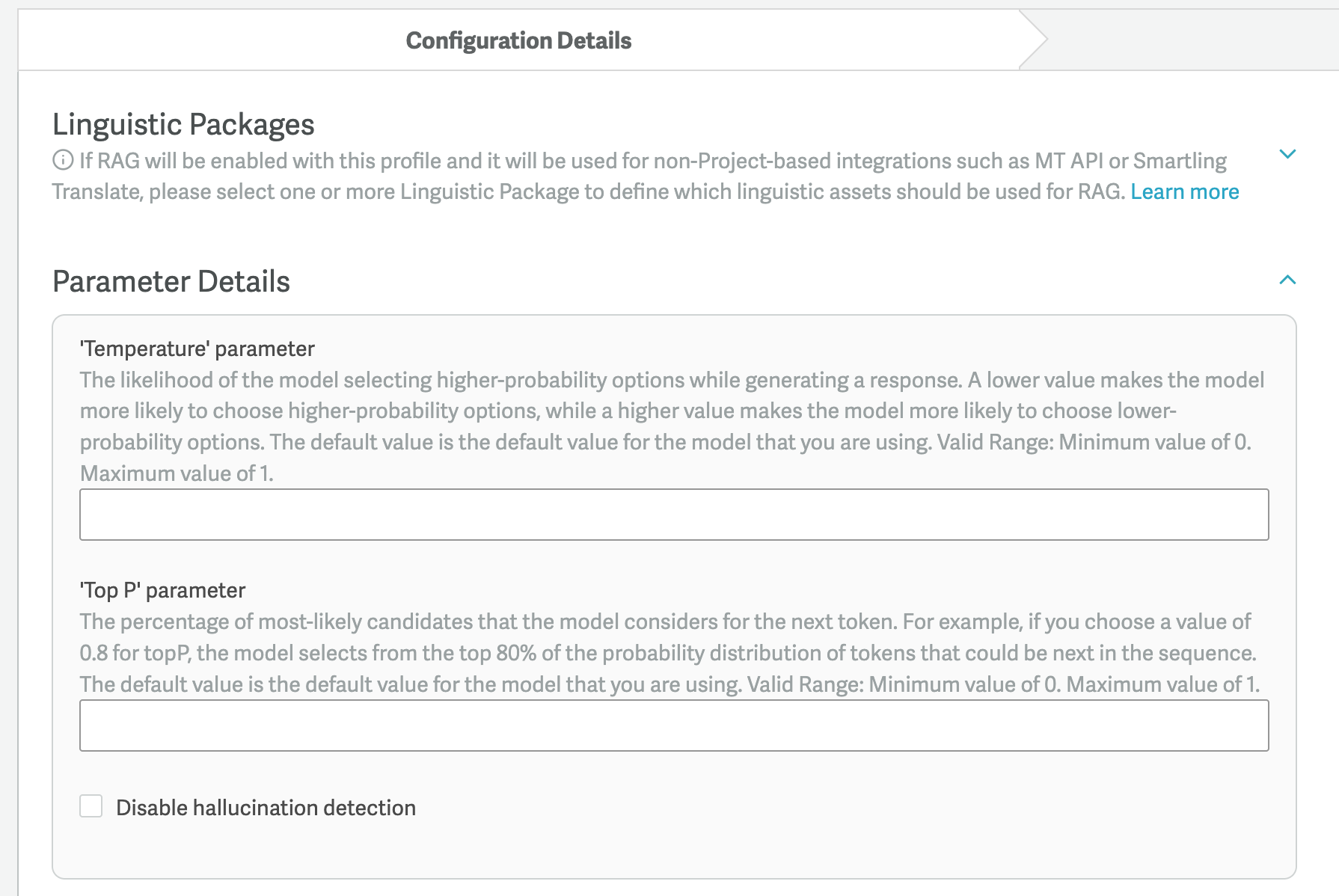Click the arrow divider in the wizard header

tap(1034, 40)
